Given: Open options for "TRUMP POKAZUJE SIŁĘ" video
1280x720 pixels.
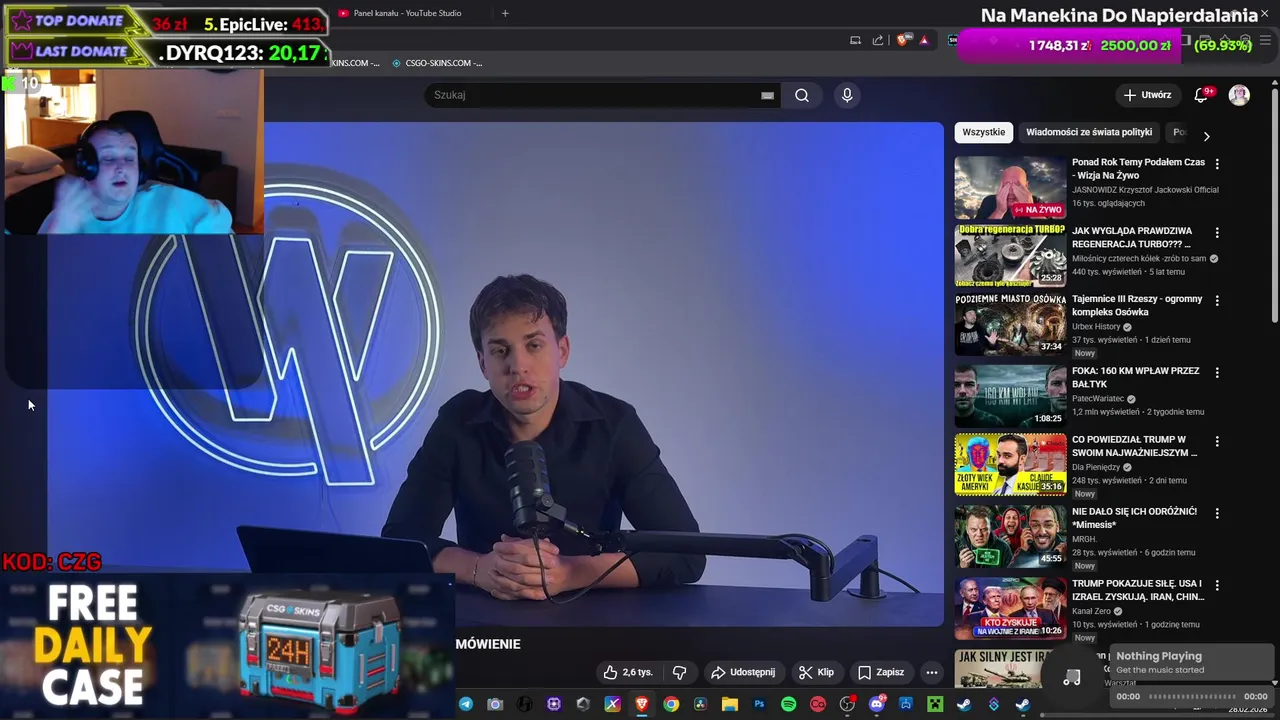Looking at the screenshot, I should click(1217, 585).
